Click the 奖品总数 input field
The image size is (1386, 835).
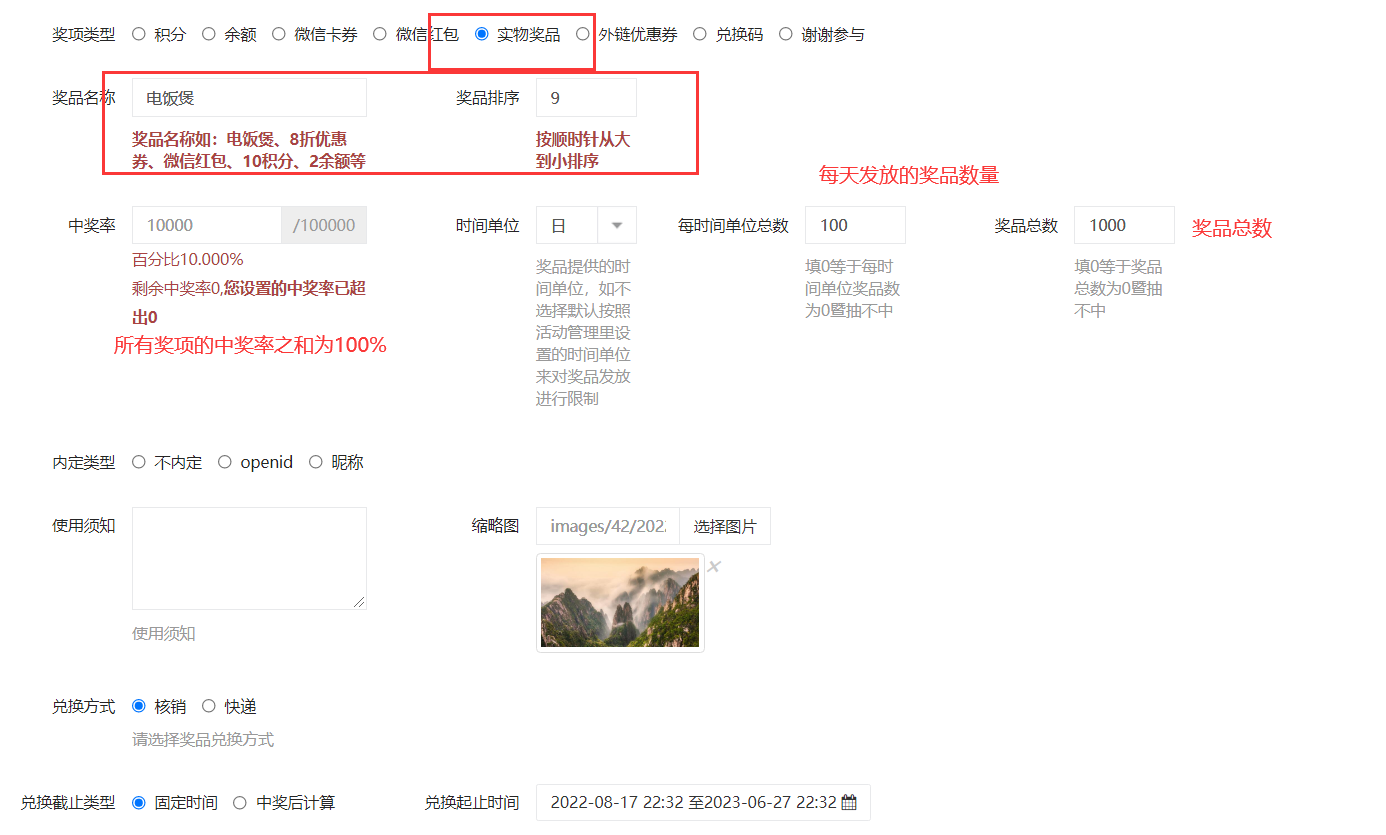tap(1123, 225)
